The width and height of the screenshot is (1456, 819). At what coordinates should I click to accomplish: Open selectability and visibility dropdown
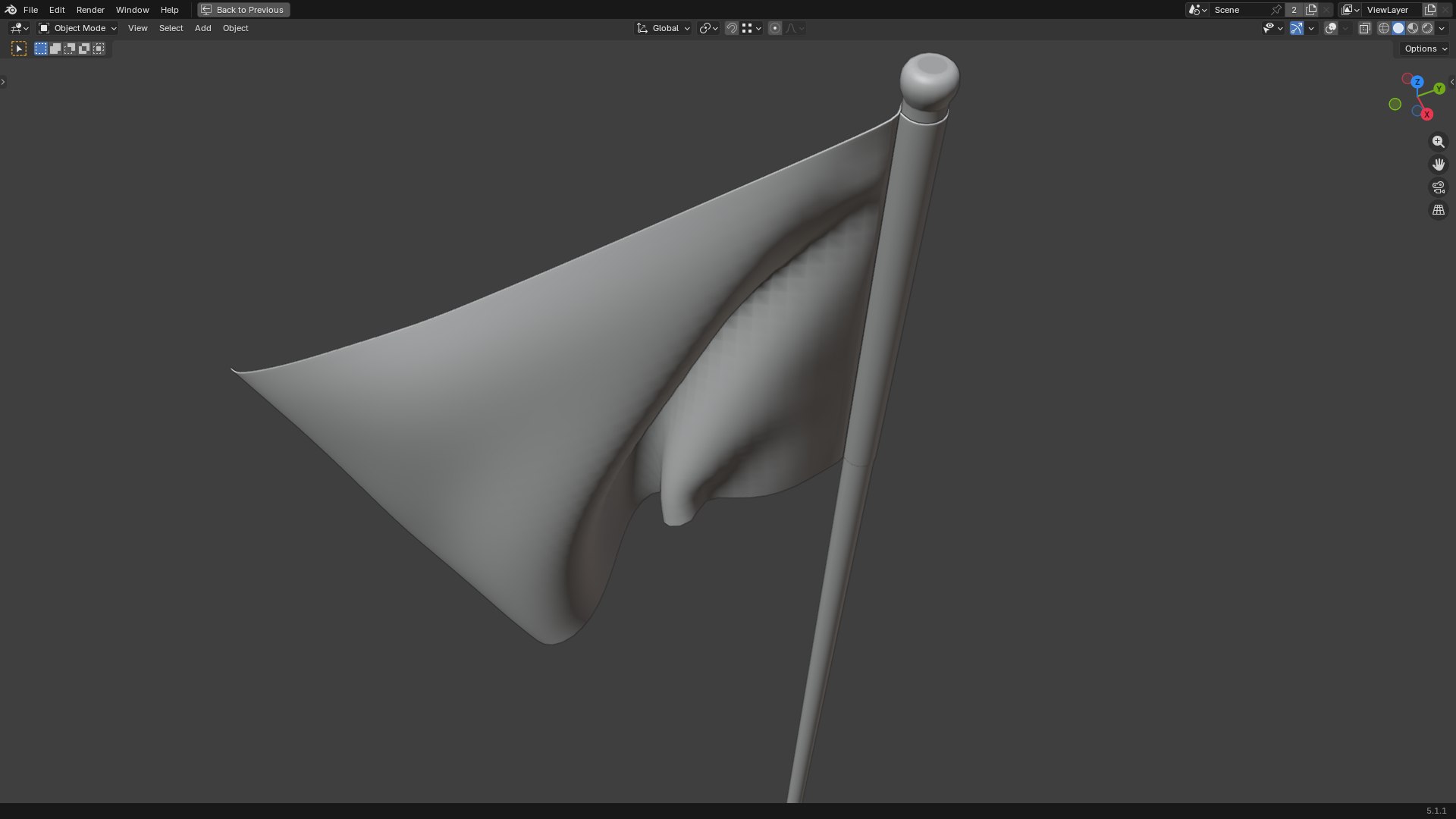pyautogui.click(x=1273, y=28)
